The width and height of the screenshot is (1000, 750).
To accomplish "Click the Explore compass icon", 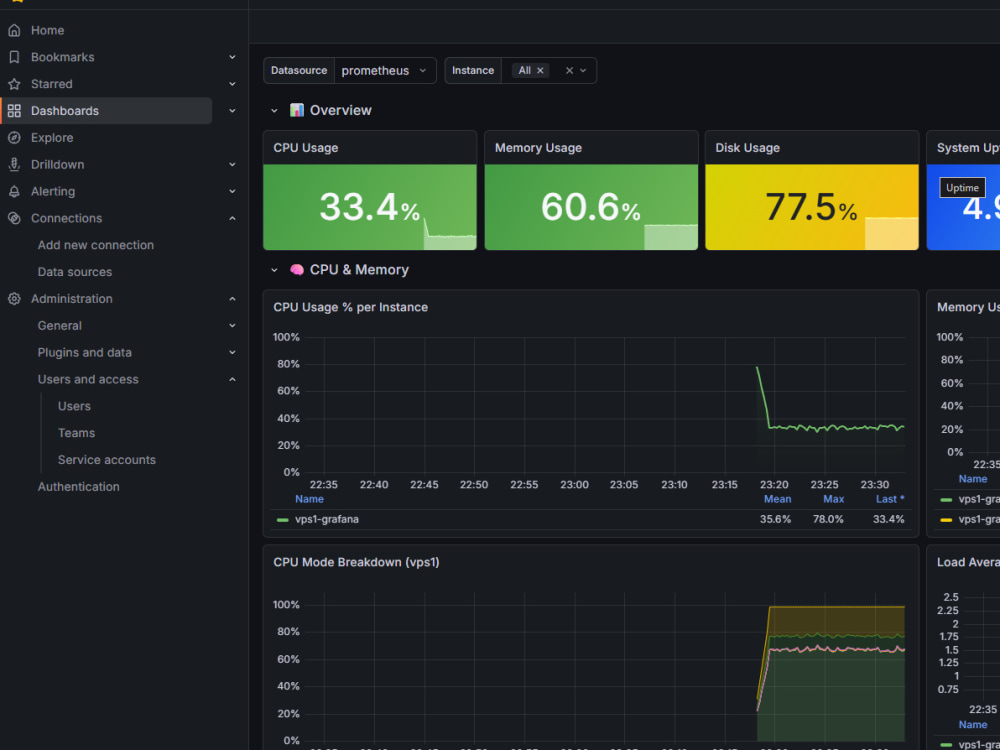I will (14, 137).
